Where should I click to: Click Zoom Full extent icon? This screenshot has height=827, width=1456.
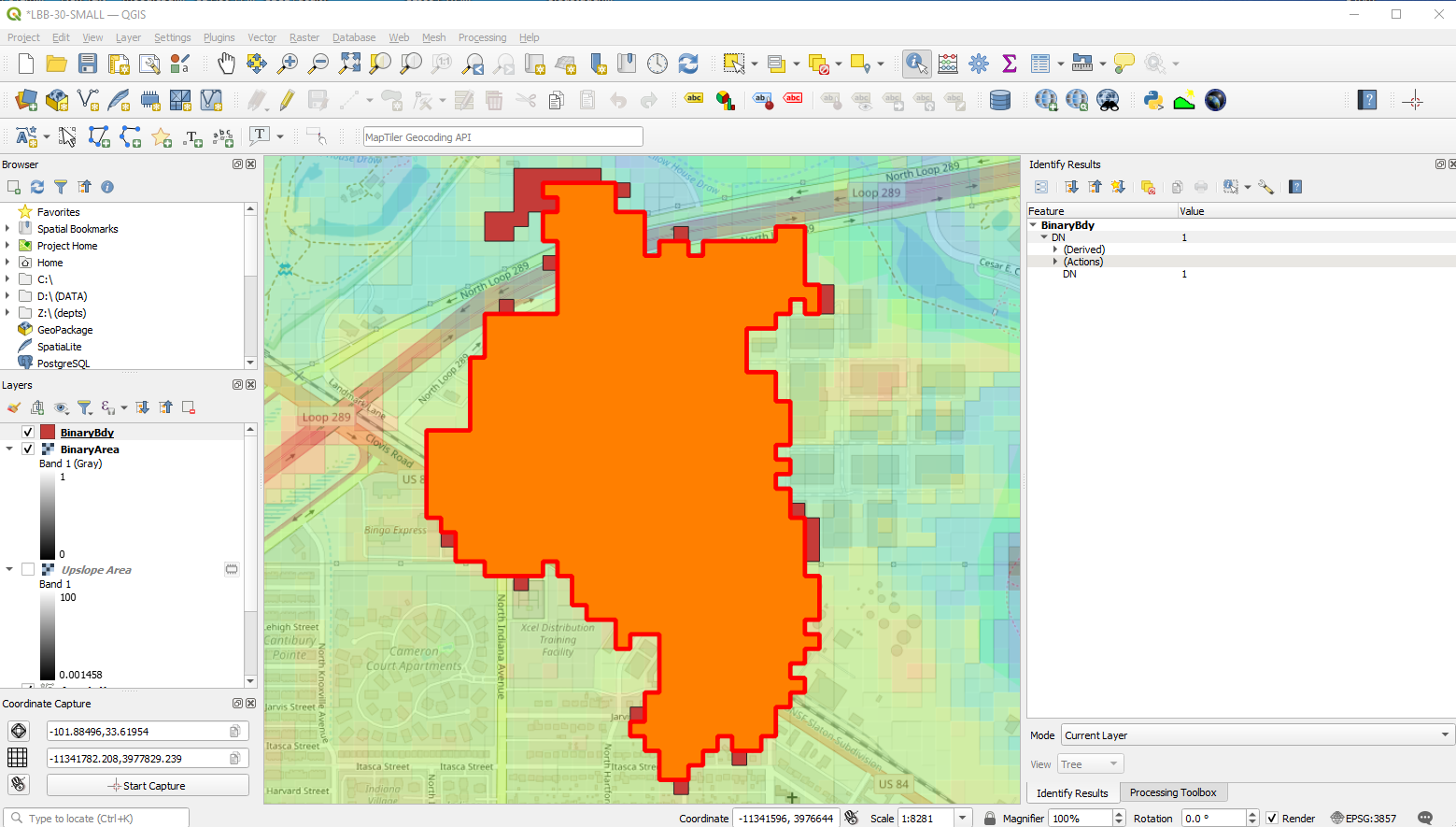(x=349, y=64)
